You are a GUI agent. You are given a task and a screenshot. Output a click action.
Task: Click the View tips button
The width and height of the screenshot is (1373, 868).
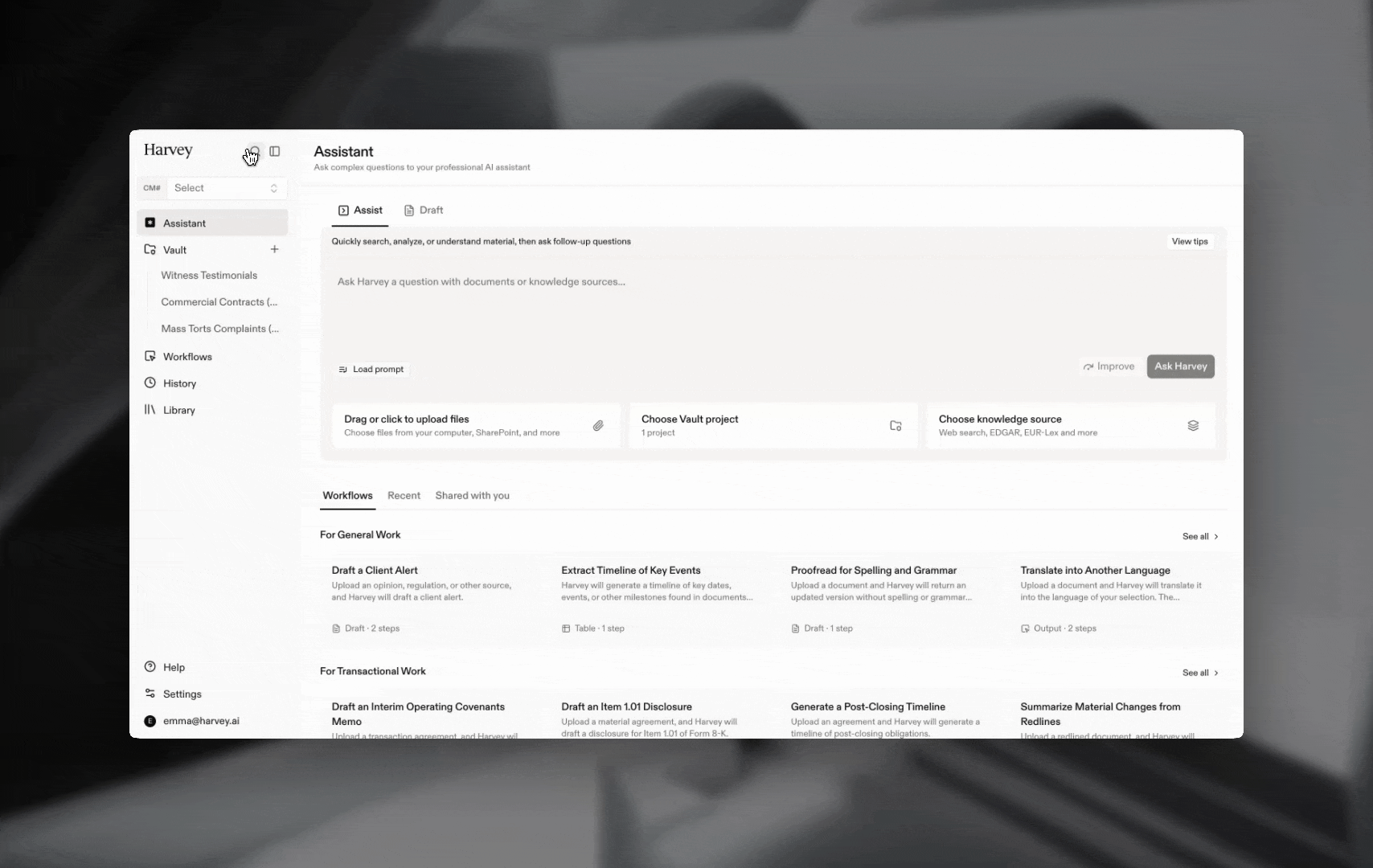pos(1190,241)
